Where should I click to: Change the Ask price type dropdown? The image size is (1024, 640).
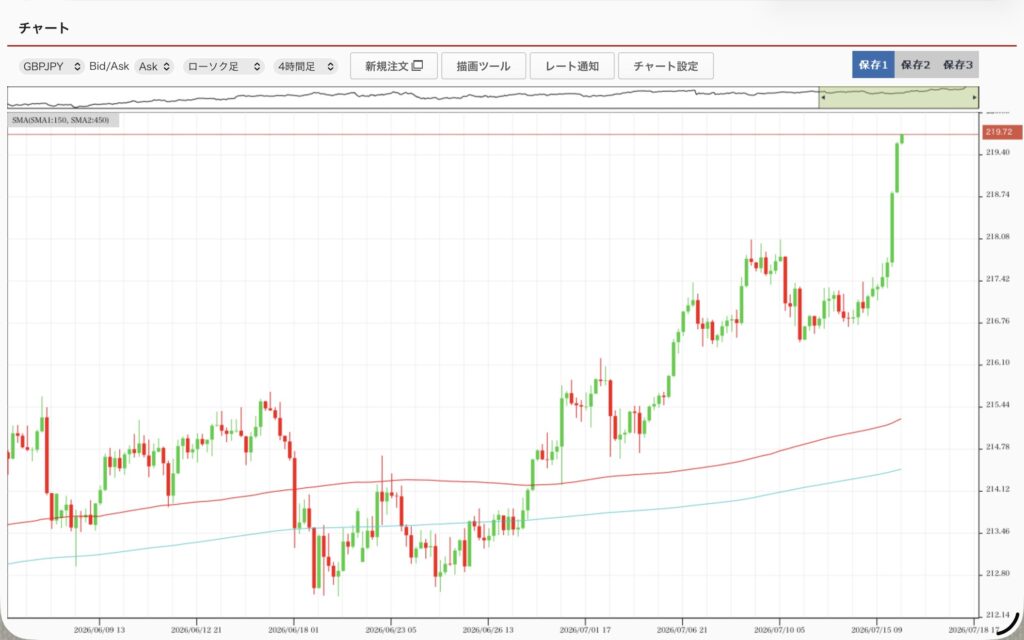(154, 66)
